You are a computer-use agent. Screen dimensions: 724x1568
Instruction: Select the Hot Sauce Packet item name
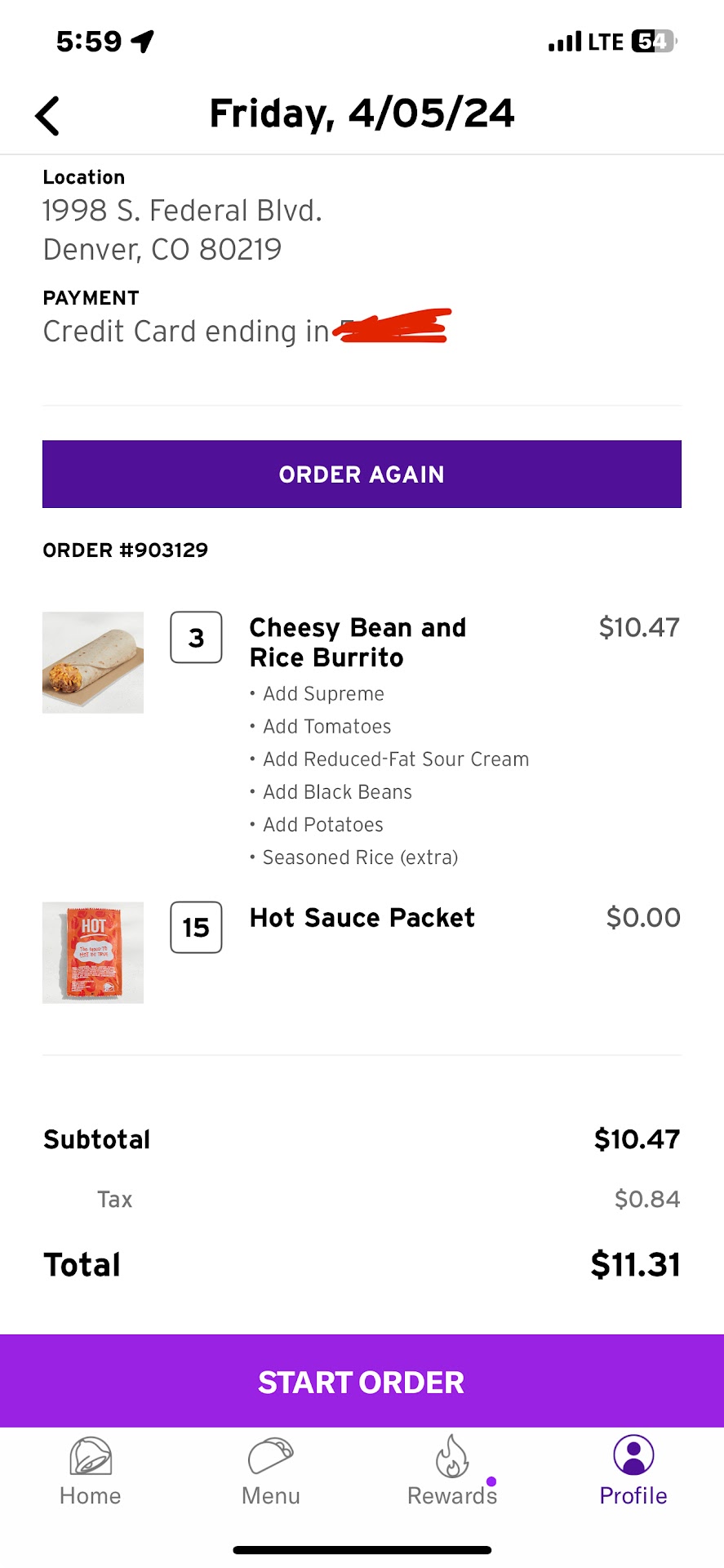click(362, 918)
